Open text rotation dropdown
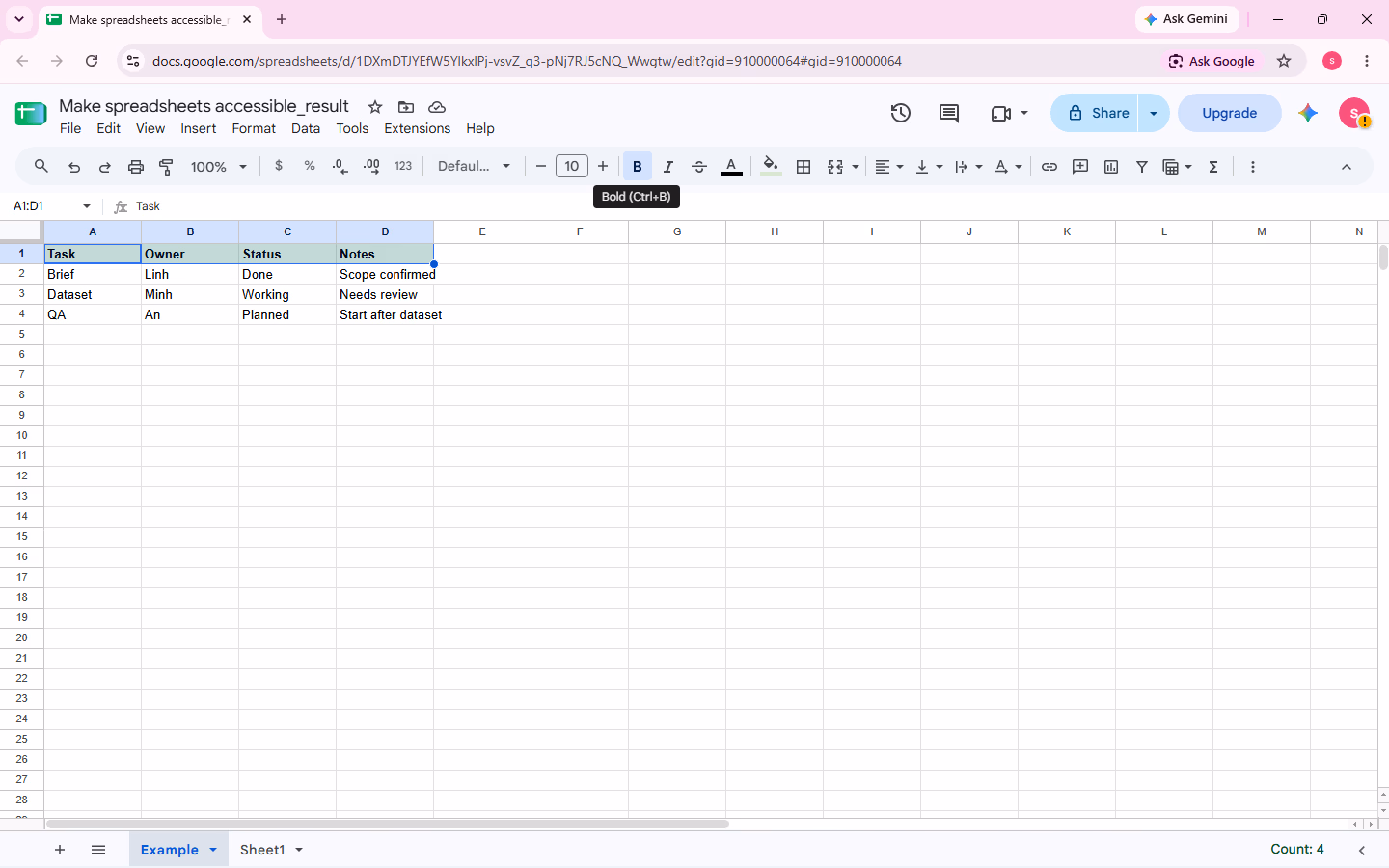 click(1008, 167)
